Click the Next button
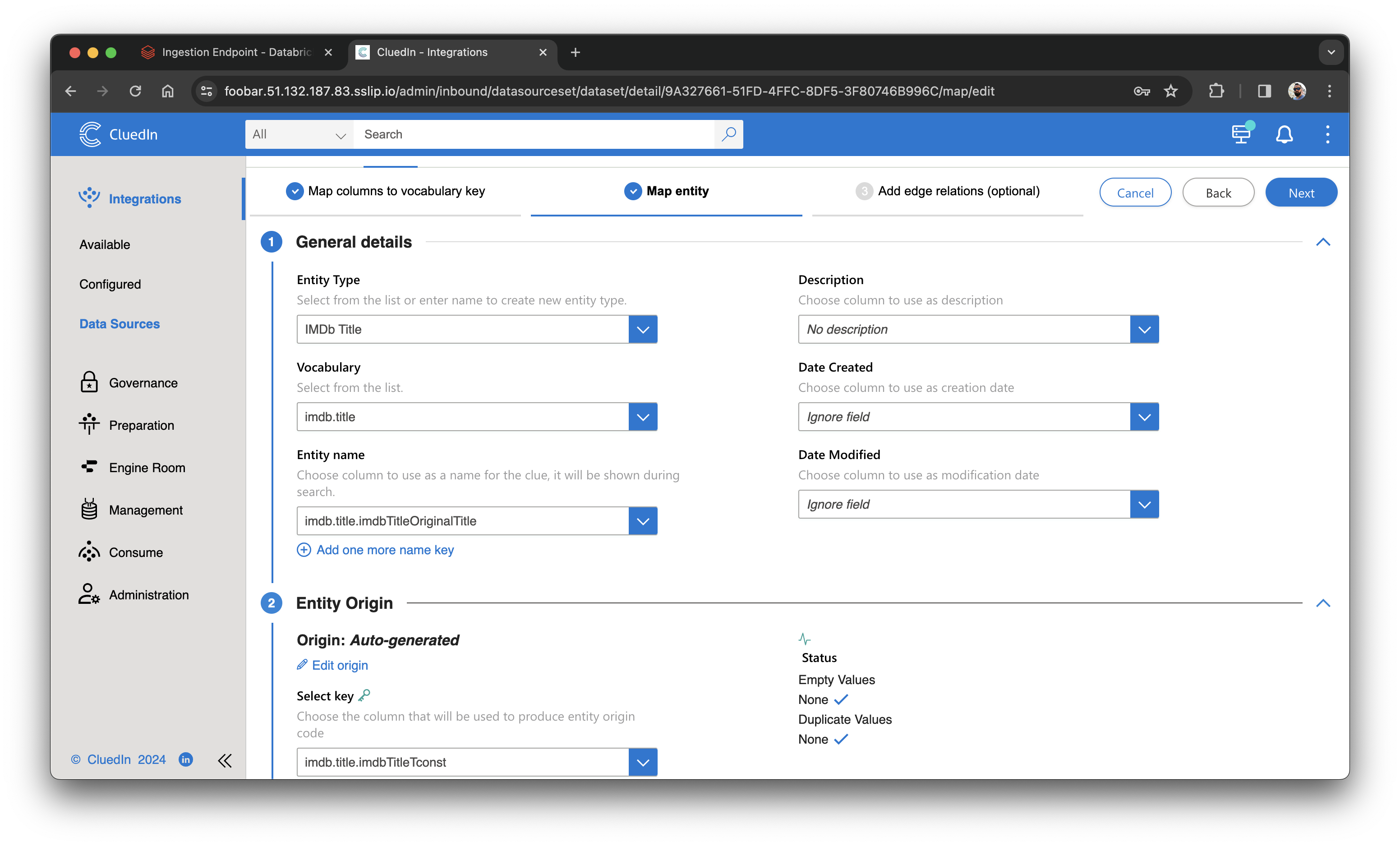The width and height of the screenshot is (1400, 846). click(x=1301, y=192)
